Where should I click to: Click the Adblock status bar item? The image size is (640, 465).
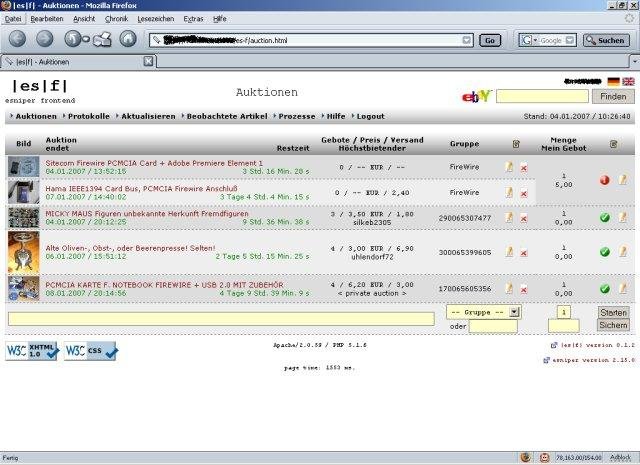pos(620,457)
